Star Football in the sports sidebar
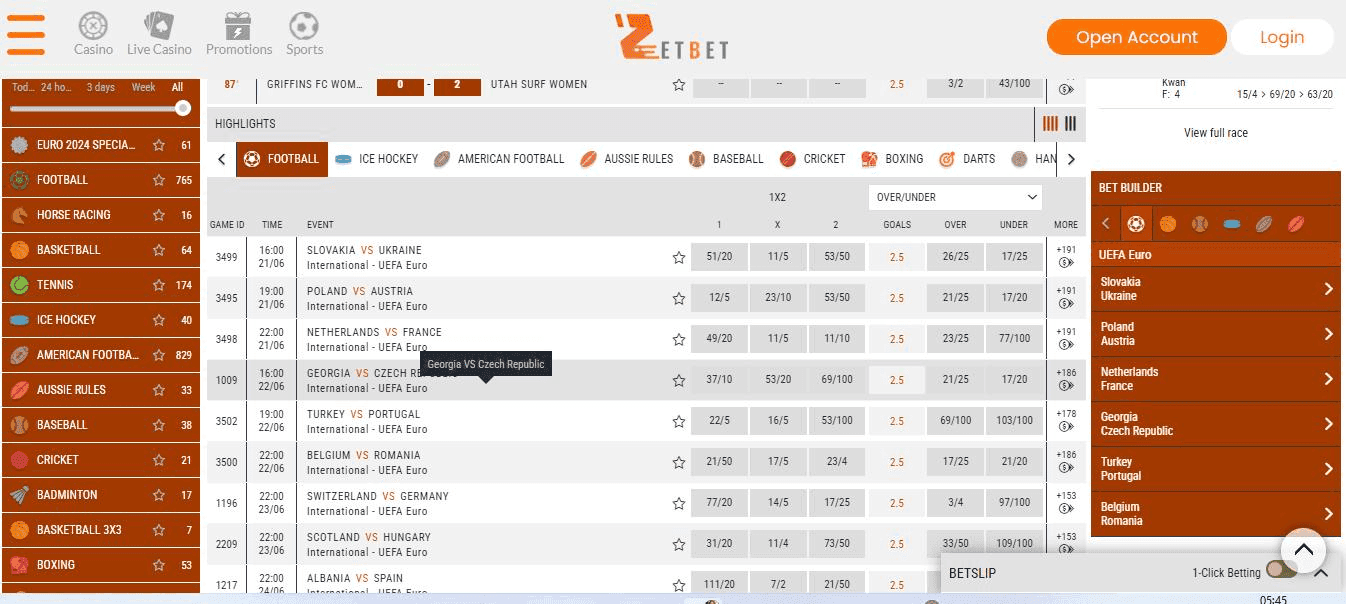The width and height of the screenshot is (1346, 604). pos(159,180)
